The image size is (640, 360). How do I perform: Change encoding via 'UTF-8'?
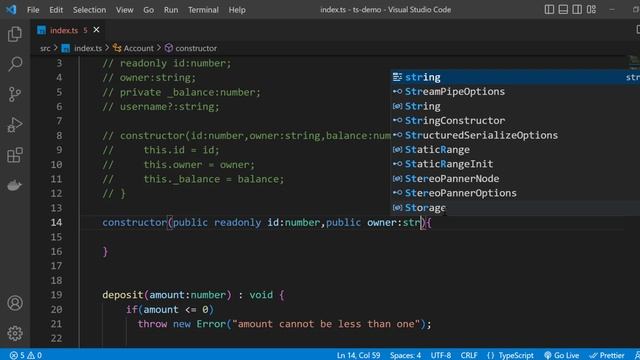click(x=441, y=355)
